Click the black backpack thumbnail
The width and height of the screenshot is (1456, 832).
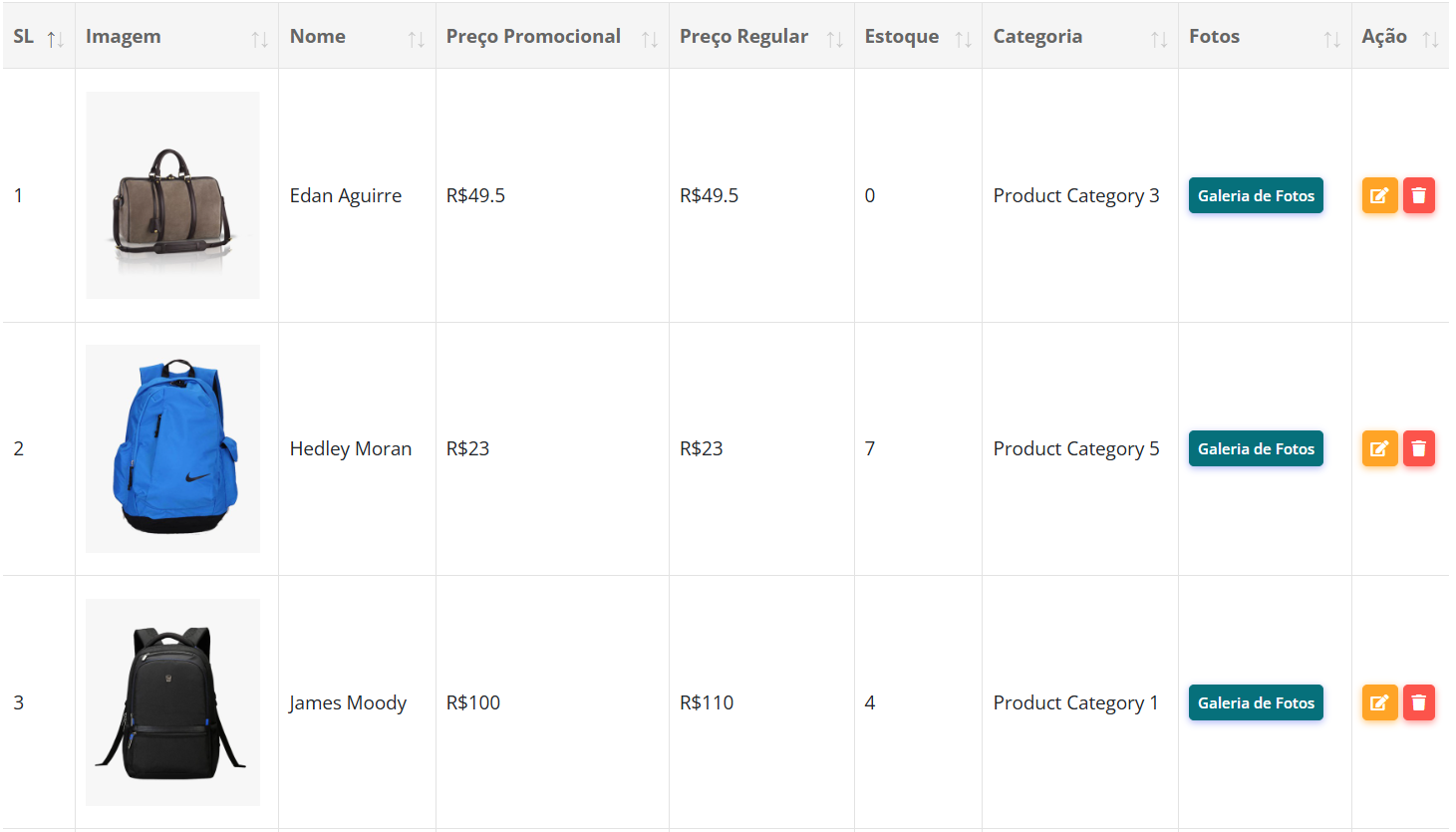172,702
